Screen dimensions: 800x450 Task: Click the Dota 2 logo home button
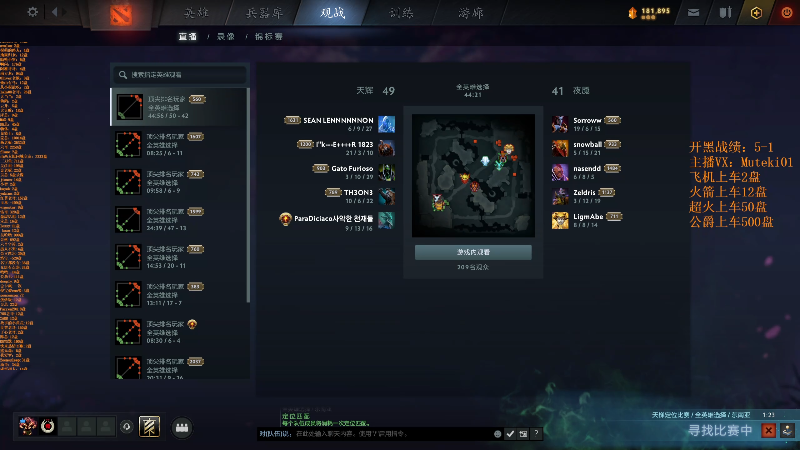coord(121,14)
